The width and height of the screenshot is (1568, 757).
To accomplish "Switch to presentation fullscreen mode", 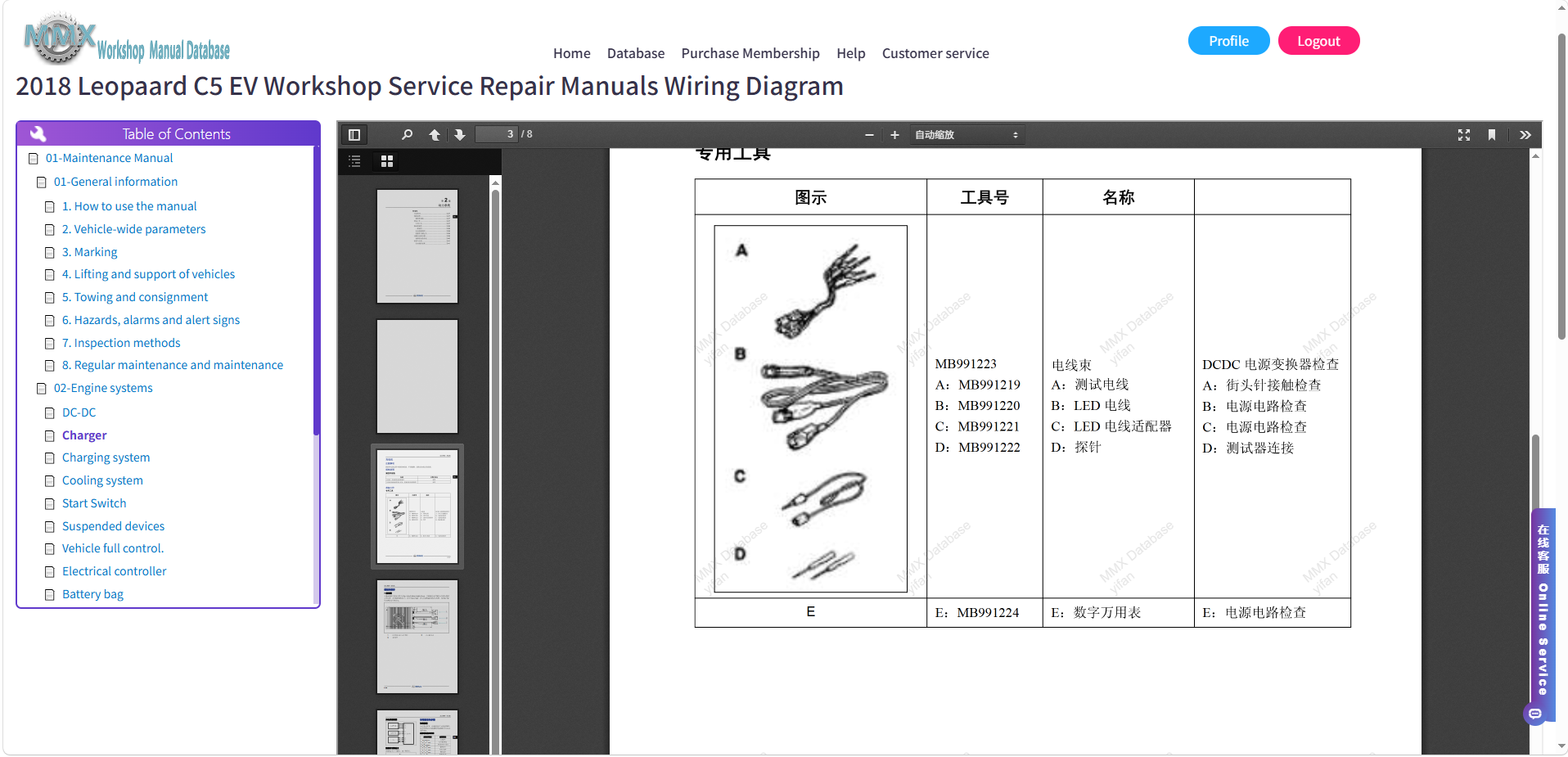I will pos(1464,135).
